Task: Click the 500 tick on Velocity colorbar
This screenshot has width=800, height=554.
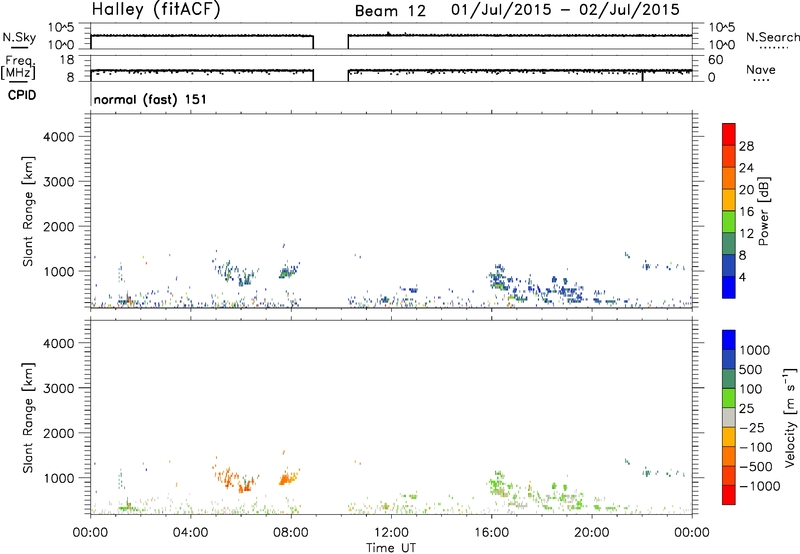Action: pos(751,370)
